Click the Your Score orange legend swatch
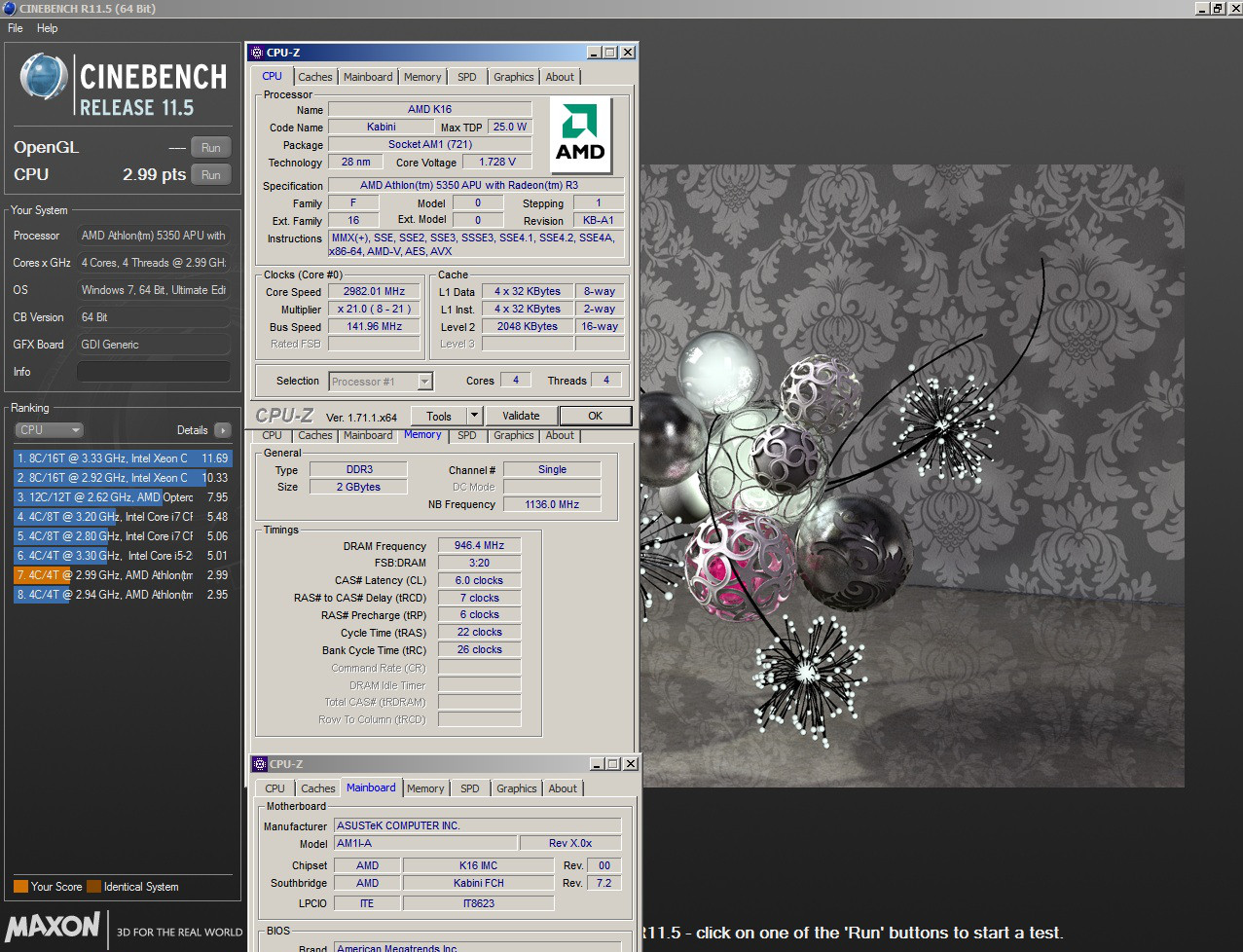 tap(20, 887)
